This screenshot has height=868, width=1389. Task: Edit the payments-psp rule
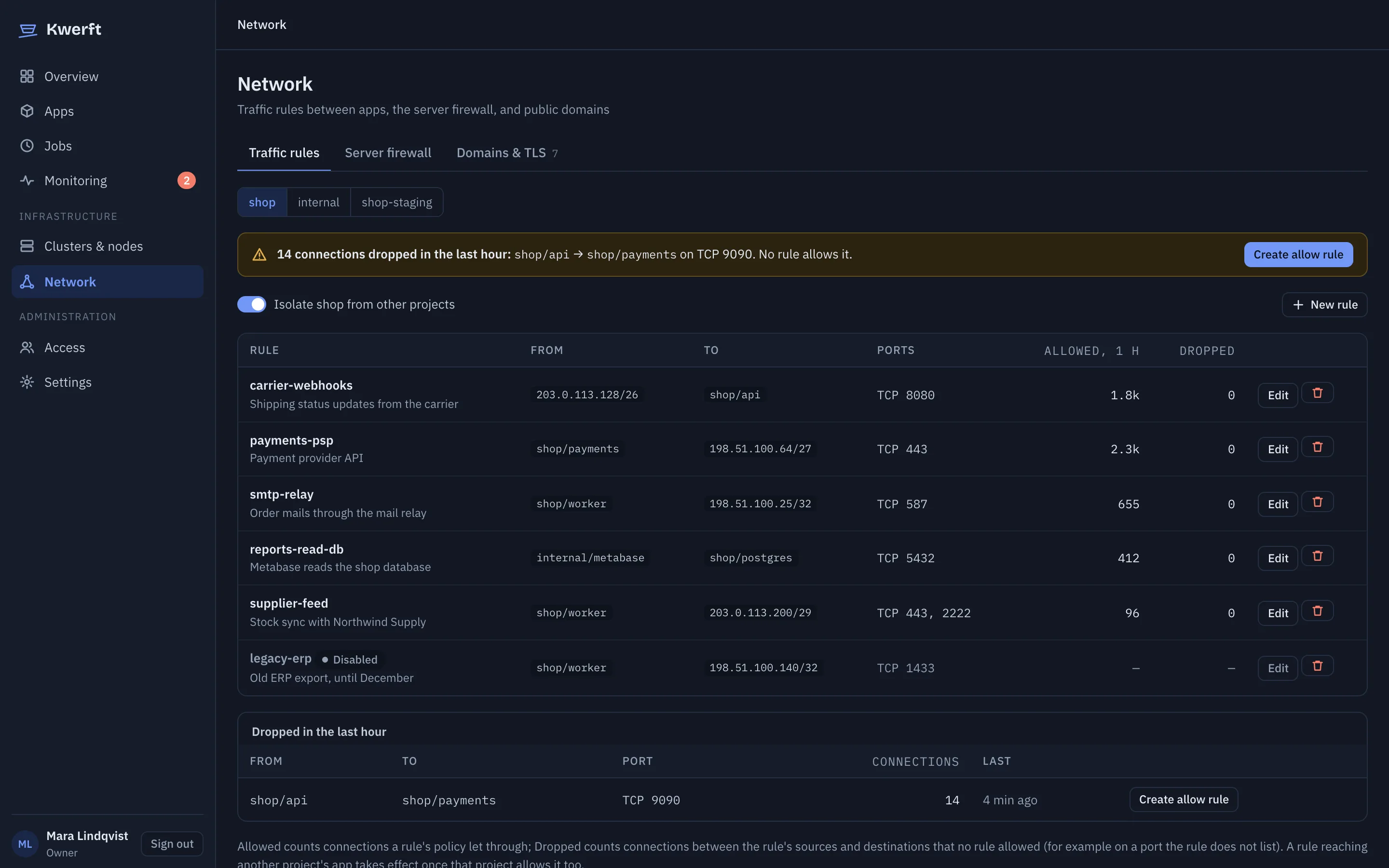(1278, 449)
